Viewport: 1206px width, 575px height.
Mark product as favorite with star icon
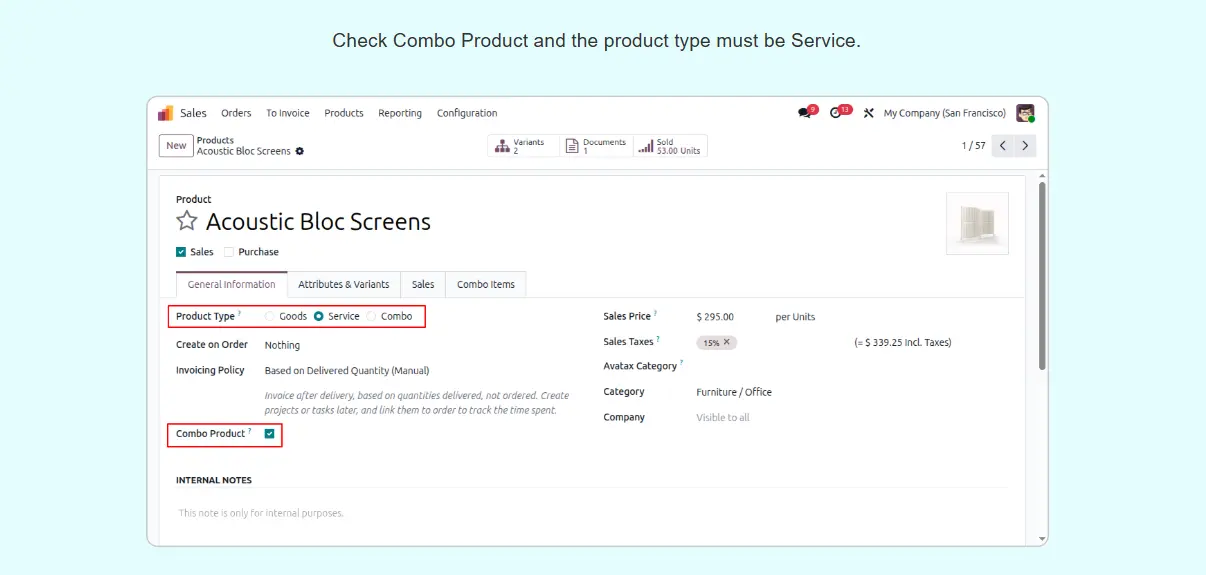187,221
